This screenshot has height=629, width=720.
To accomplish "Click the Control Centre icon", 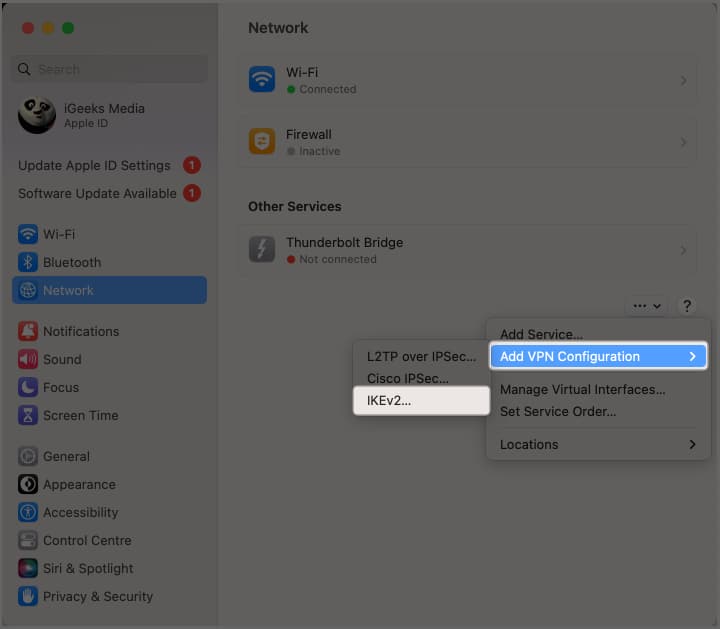I will click(x=28, y=540).
